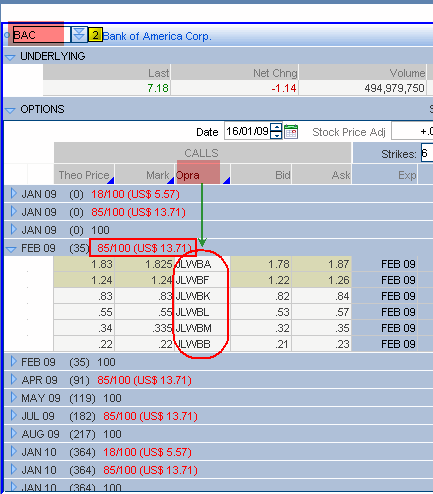Viewport: 433px width, 494px height.
Task: Click the Net Chng value -1.14
Action: coord(284,88)
